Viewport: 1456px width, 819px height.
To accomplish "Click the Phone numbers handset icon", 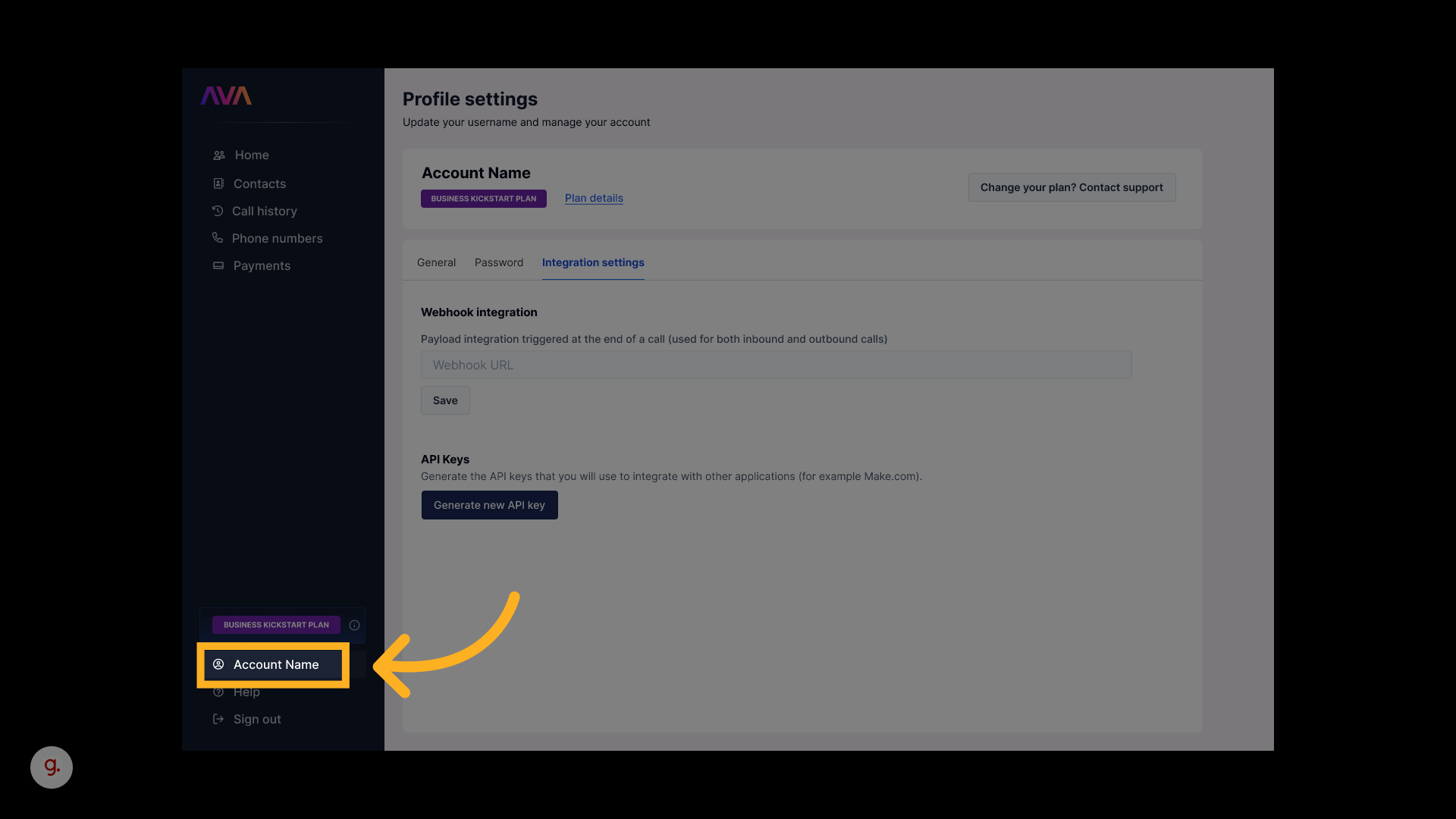I will [x=218, y=238].
